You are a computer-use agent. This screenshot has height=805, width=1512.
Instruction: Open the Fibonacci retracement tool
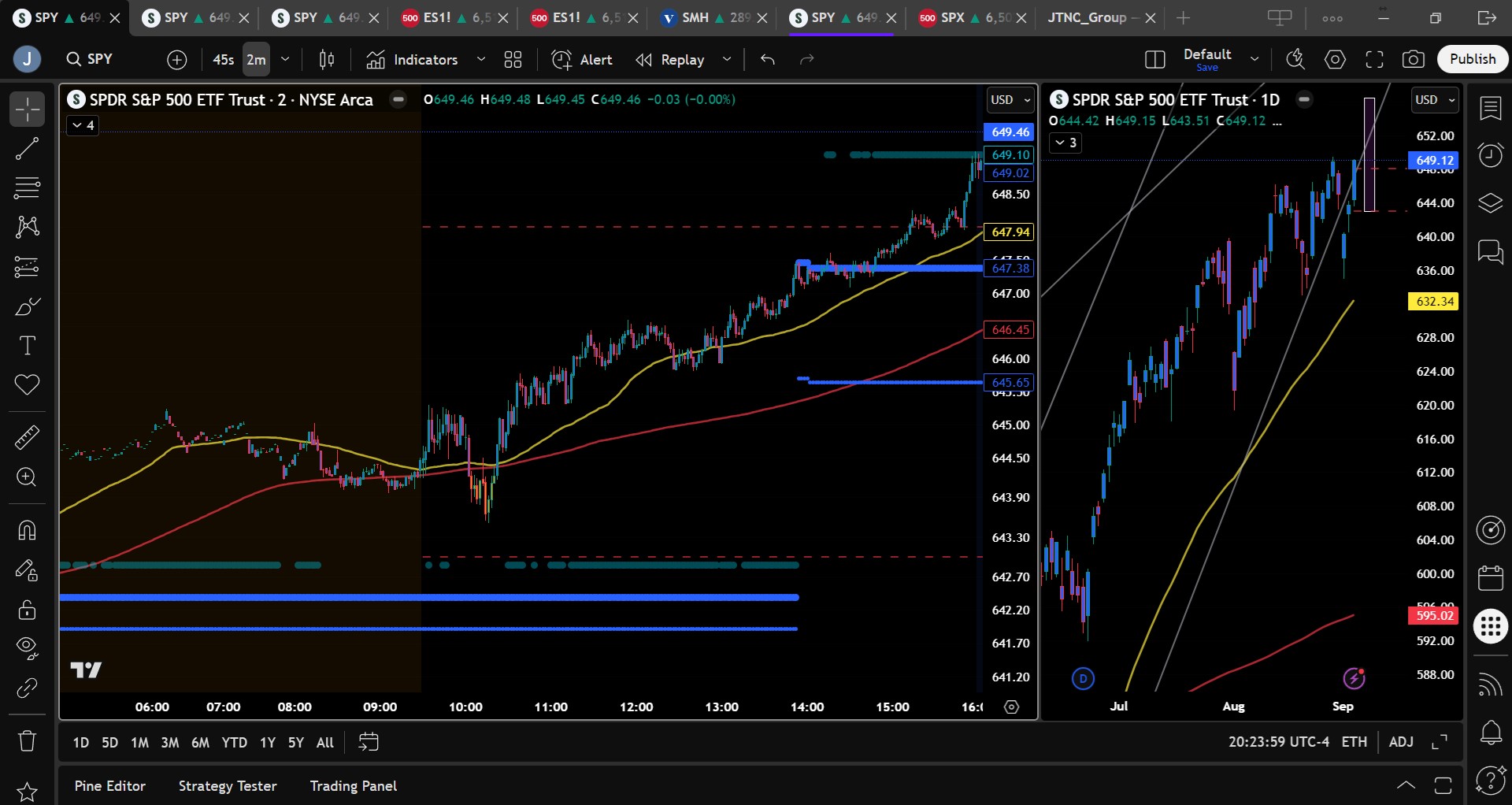tap(27, 187)
